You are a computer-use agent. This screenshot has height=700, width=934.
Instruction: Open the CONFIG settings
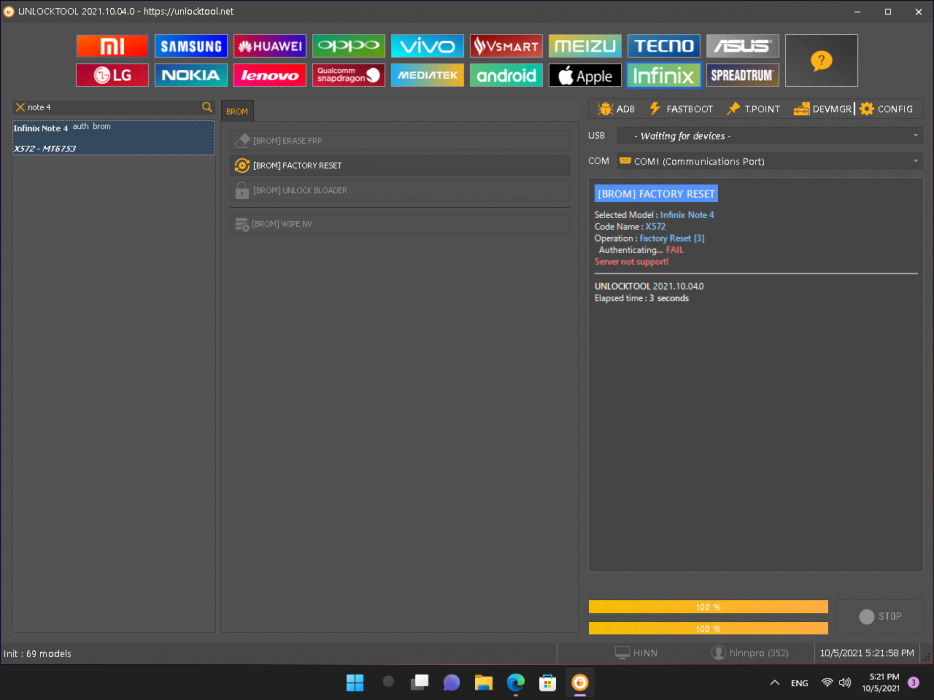[886, 109]
